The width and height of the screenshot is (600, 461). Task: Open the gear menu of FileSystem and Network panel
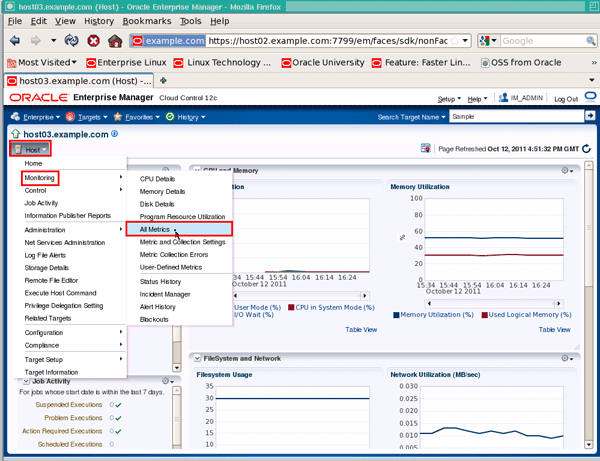568,357
